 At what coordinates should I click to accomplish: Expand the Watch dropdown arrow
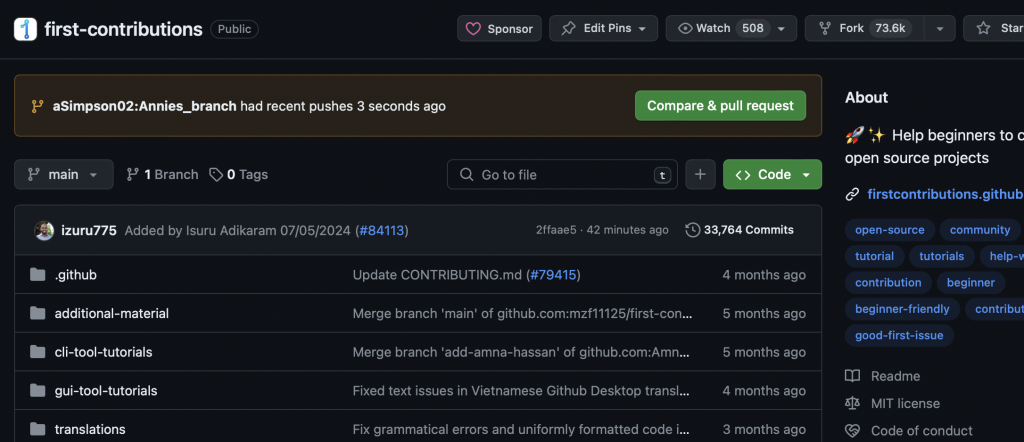[781, 29]
